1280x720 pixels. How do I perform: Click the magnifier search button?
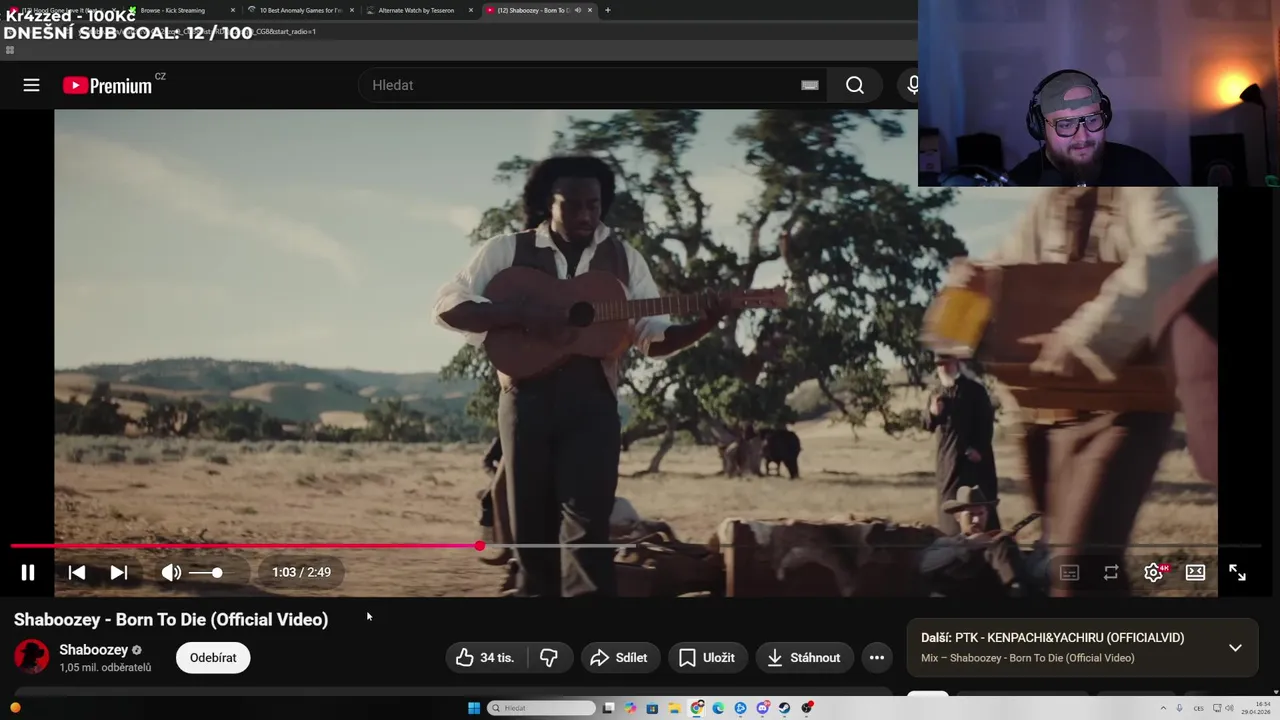pos(855,85)
